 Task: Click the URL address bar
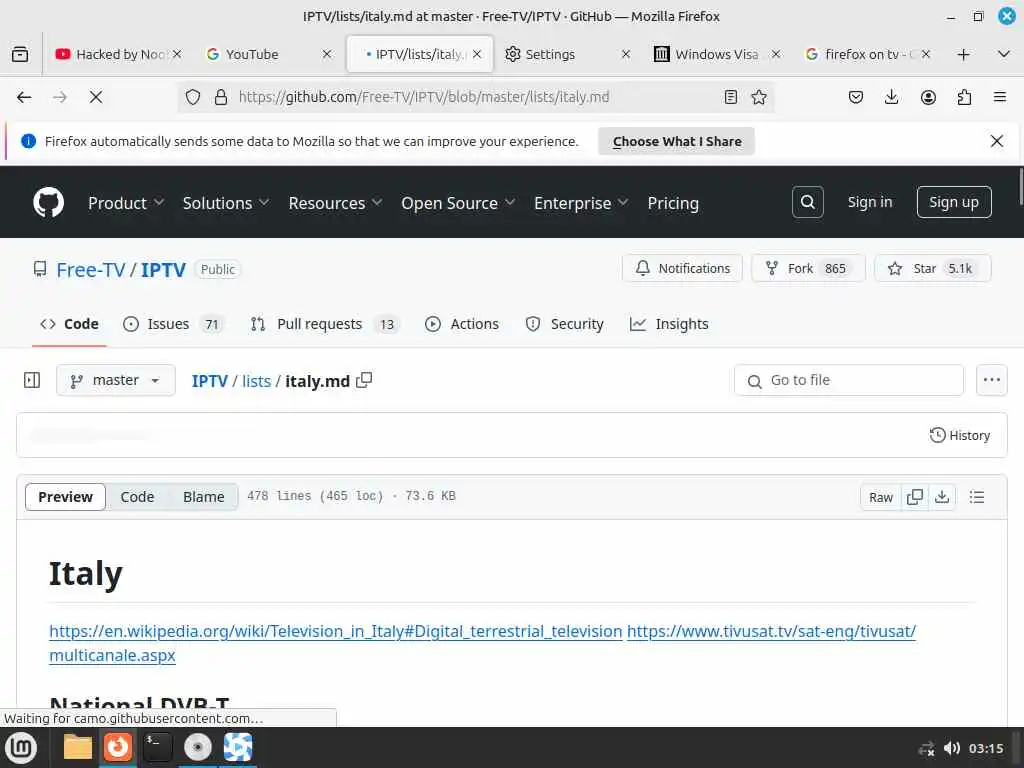pos(475,97)
